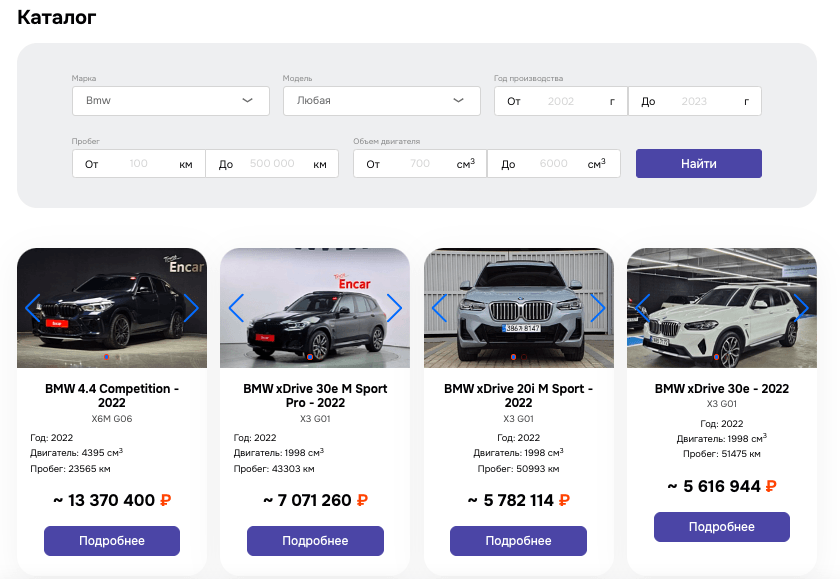840x579 pixels.
Task: Show next photo of white BMW xDrive 30e
Action: (801, 308)
